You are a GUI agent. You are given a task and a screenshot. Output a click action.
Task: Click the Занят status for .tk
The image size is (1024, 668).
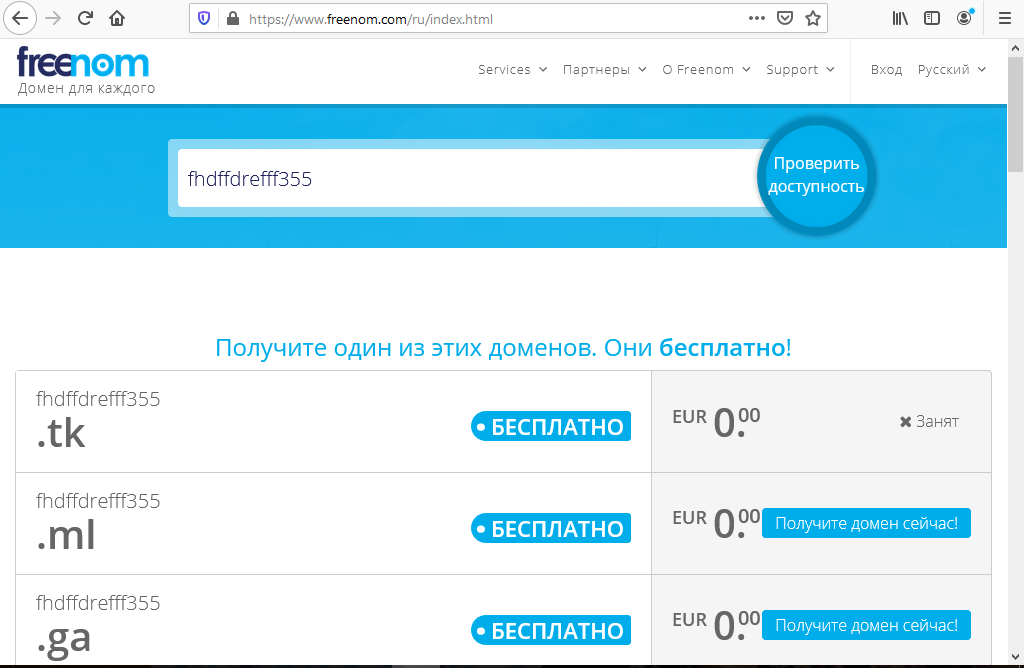click(929, 422)
